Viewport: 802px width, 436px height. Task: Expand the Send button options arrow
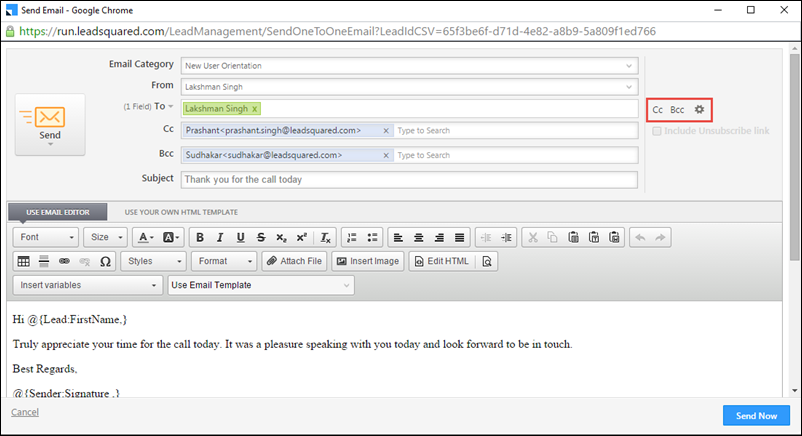click(x=50, y=145)
